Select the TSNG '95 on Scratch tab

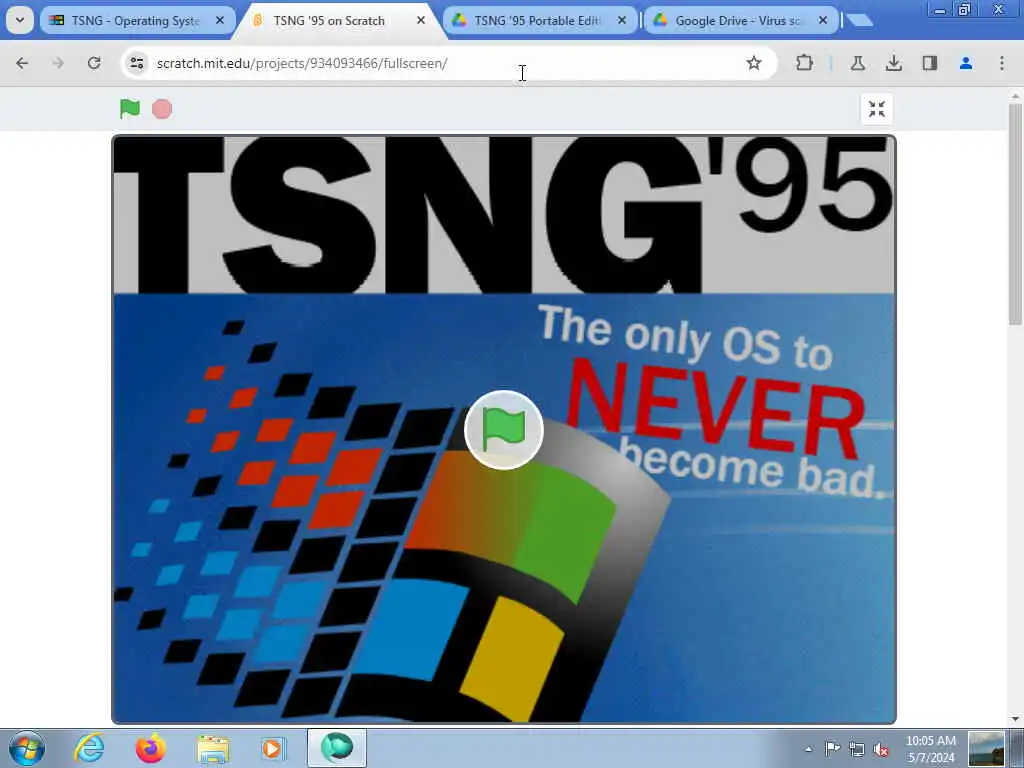click(x=328, y=21)
